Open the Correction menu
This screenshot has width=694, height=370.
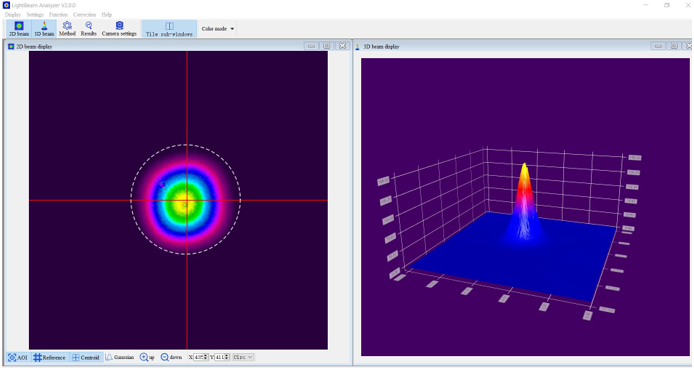click(84, 15)
